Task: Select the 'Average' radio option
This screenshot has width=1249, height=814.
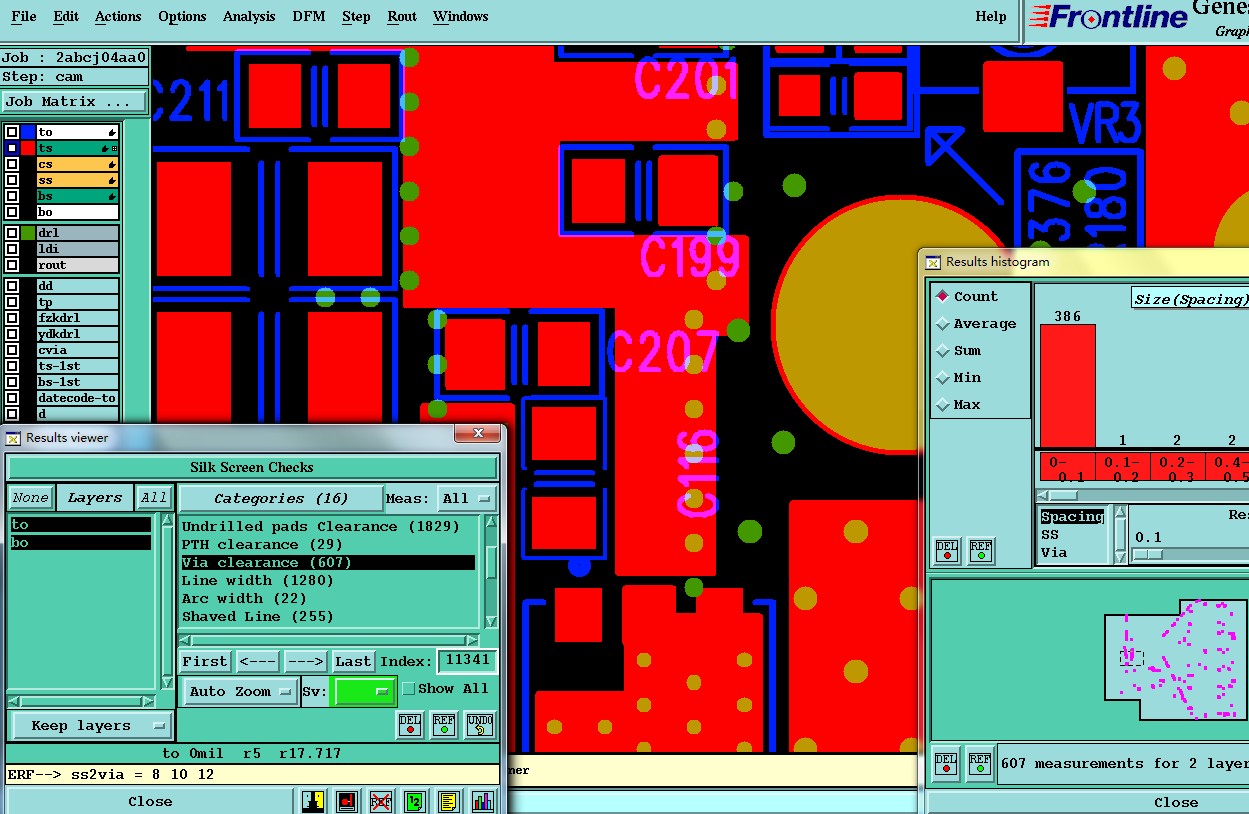Action: pos(942,323)
